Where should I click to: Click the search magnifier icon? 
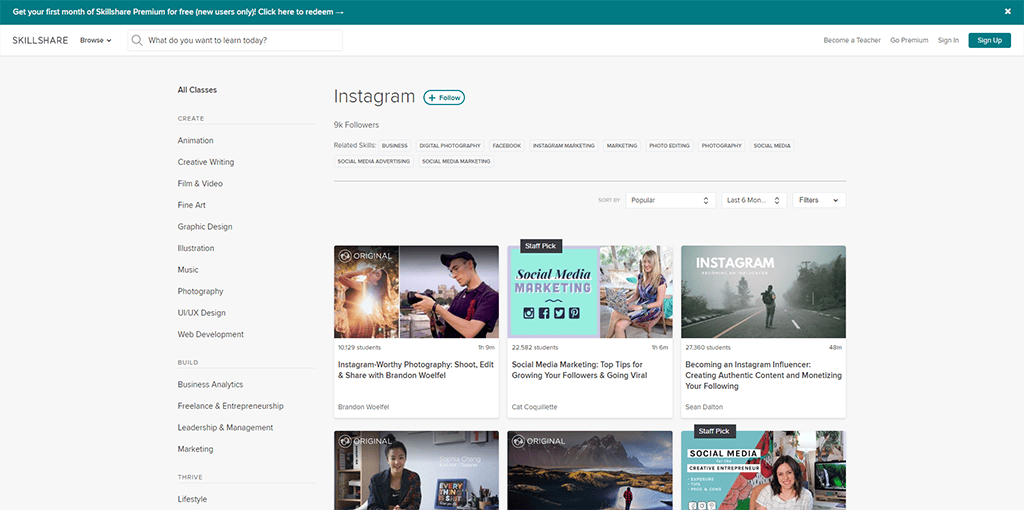tap(137, 40)
